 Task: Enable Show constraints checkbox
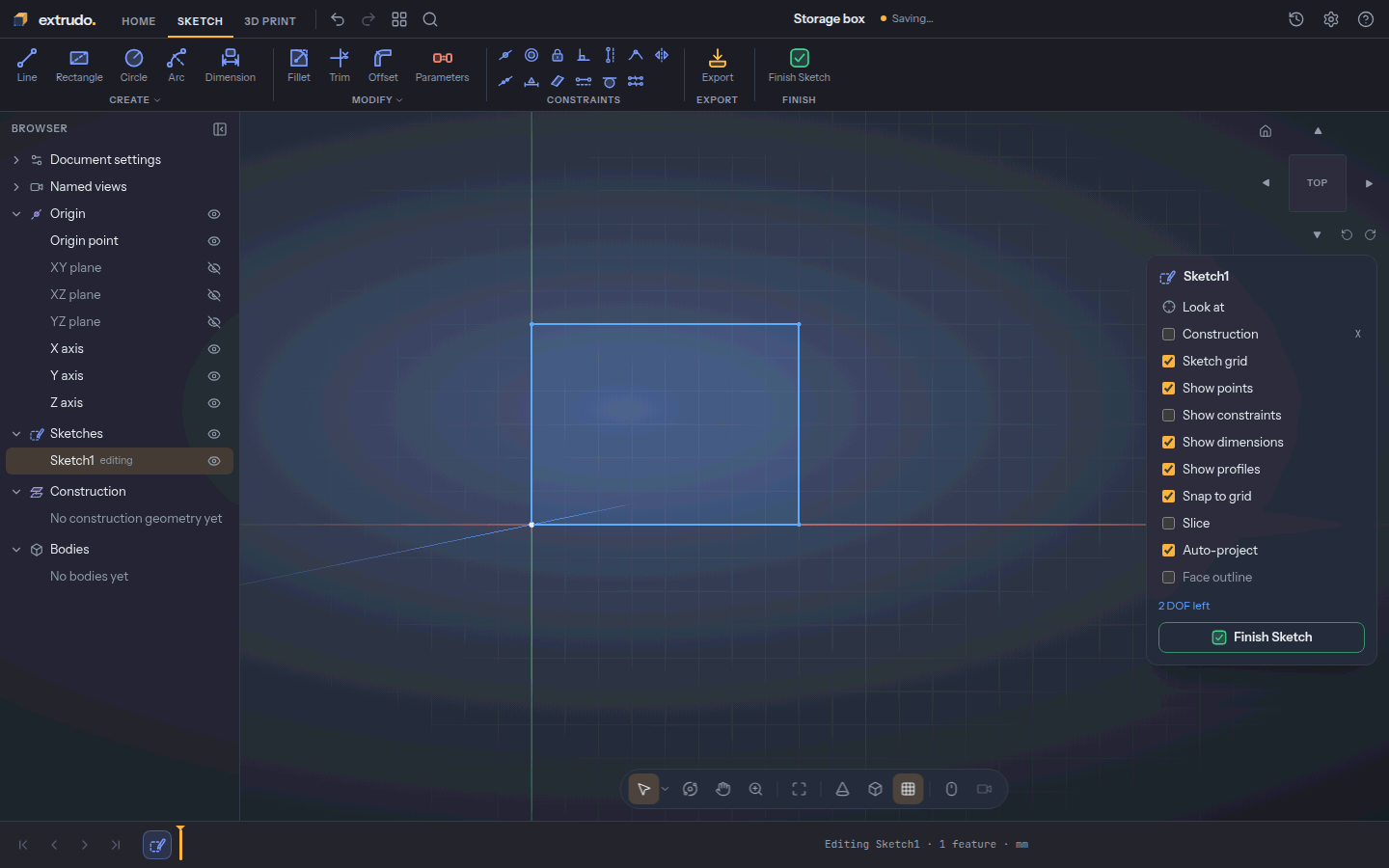pos(1169,416)
